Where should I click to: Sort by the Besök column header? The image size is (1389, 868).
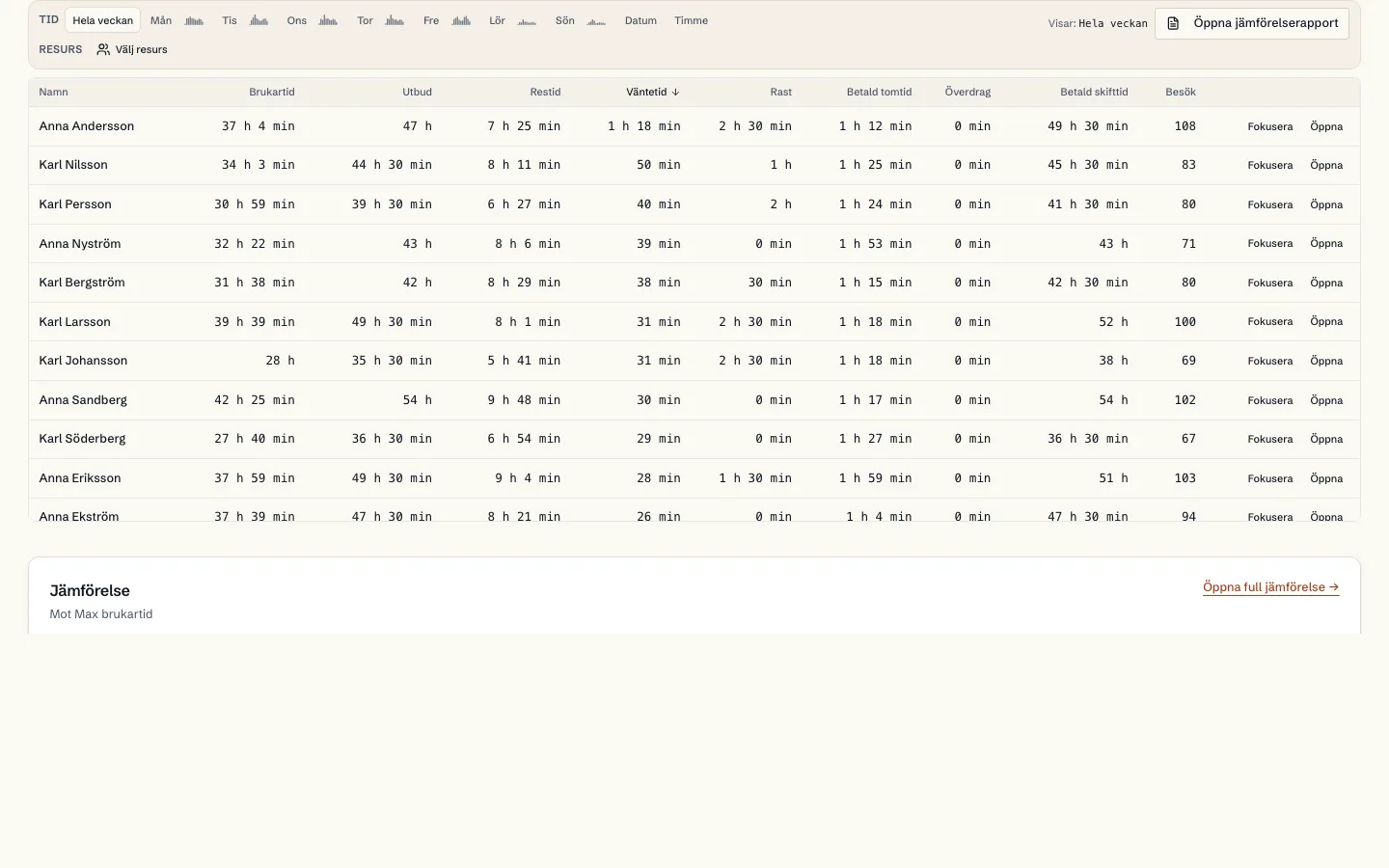[x=1181, y=93]
